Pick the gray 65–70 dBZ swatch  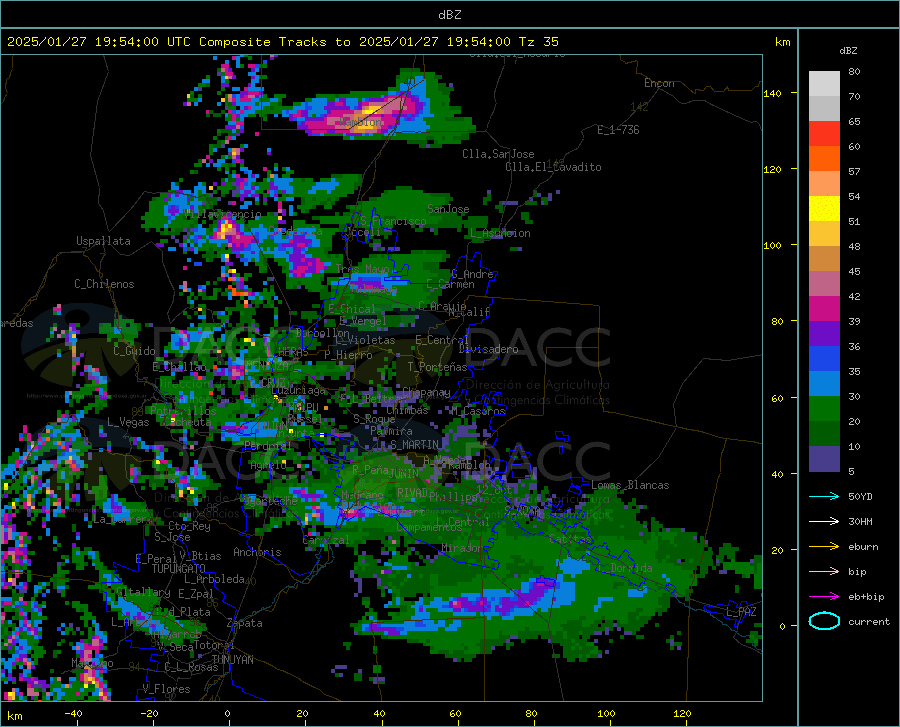(x=824, y=109)
